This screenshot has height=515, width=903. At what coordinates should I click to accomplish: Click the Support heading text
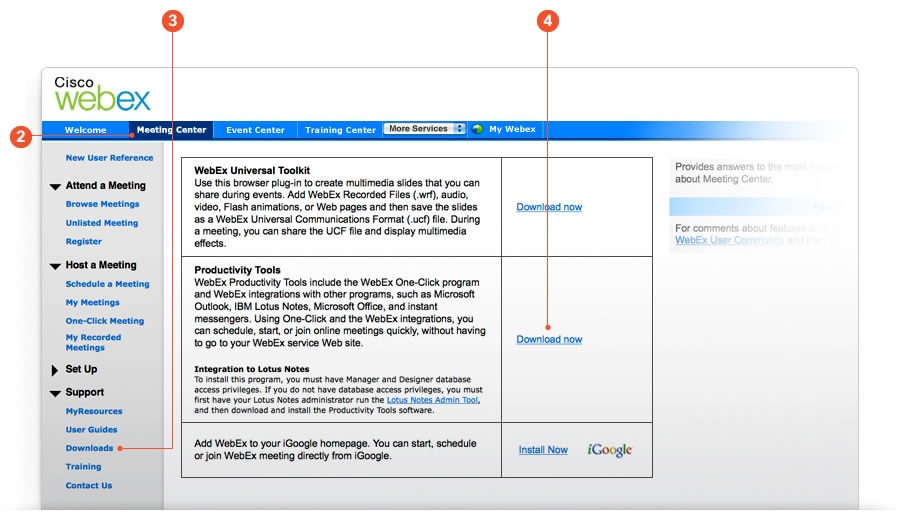point(85,392)
